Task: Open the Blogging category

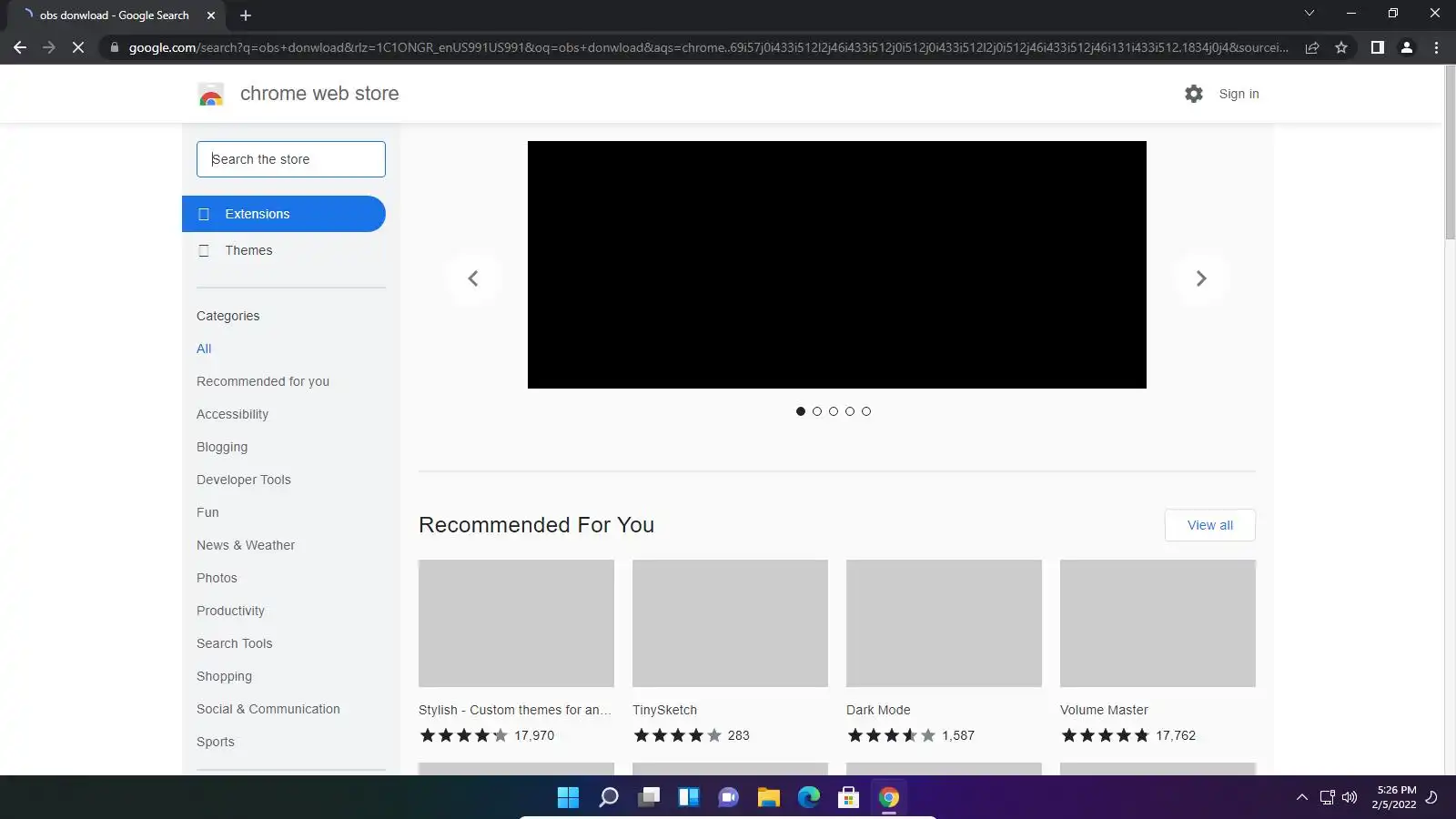Action: 222,447
